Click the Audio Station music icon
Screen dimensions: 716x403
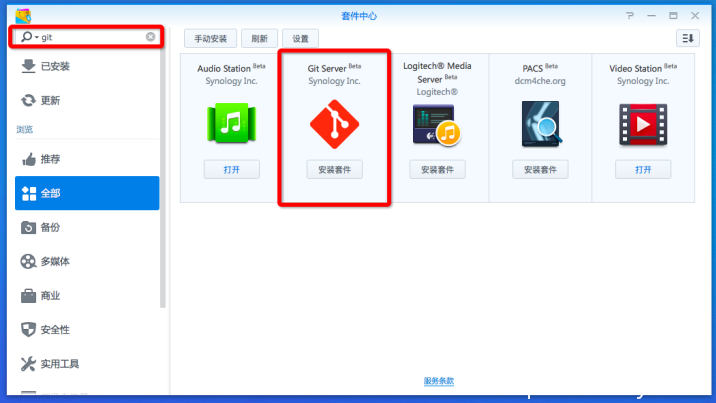pos(232,123)
